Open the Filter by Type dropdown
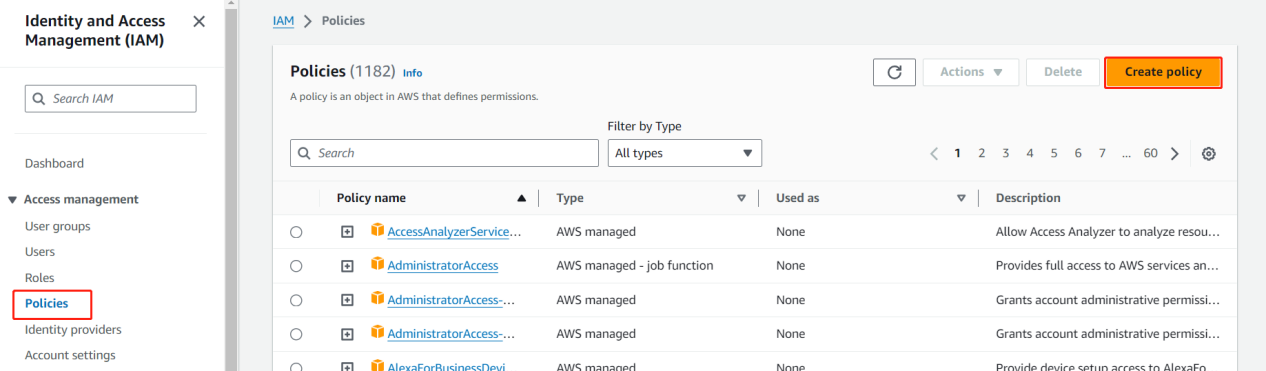The image size is (1266, 371). [685, 153]
